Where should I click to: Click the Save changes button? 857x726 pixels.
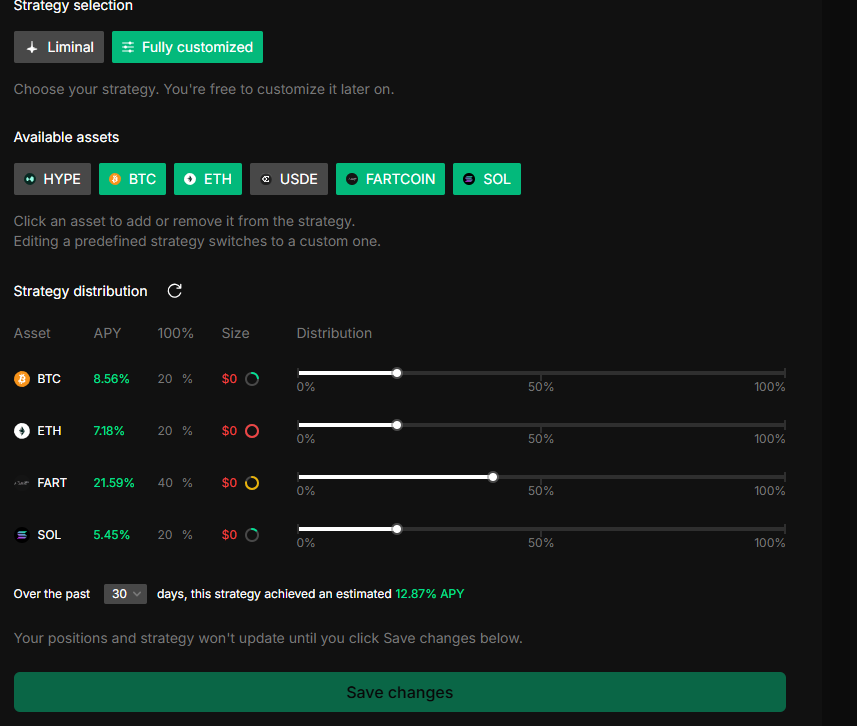coord(400,692)
